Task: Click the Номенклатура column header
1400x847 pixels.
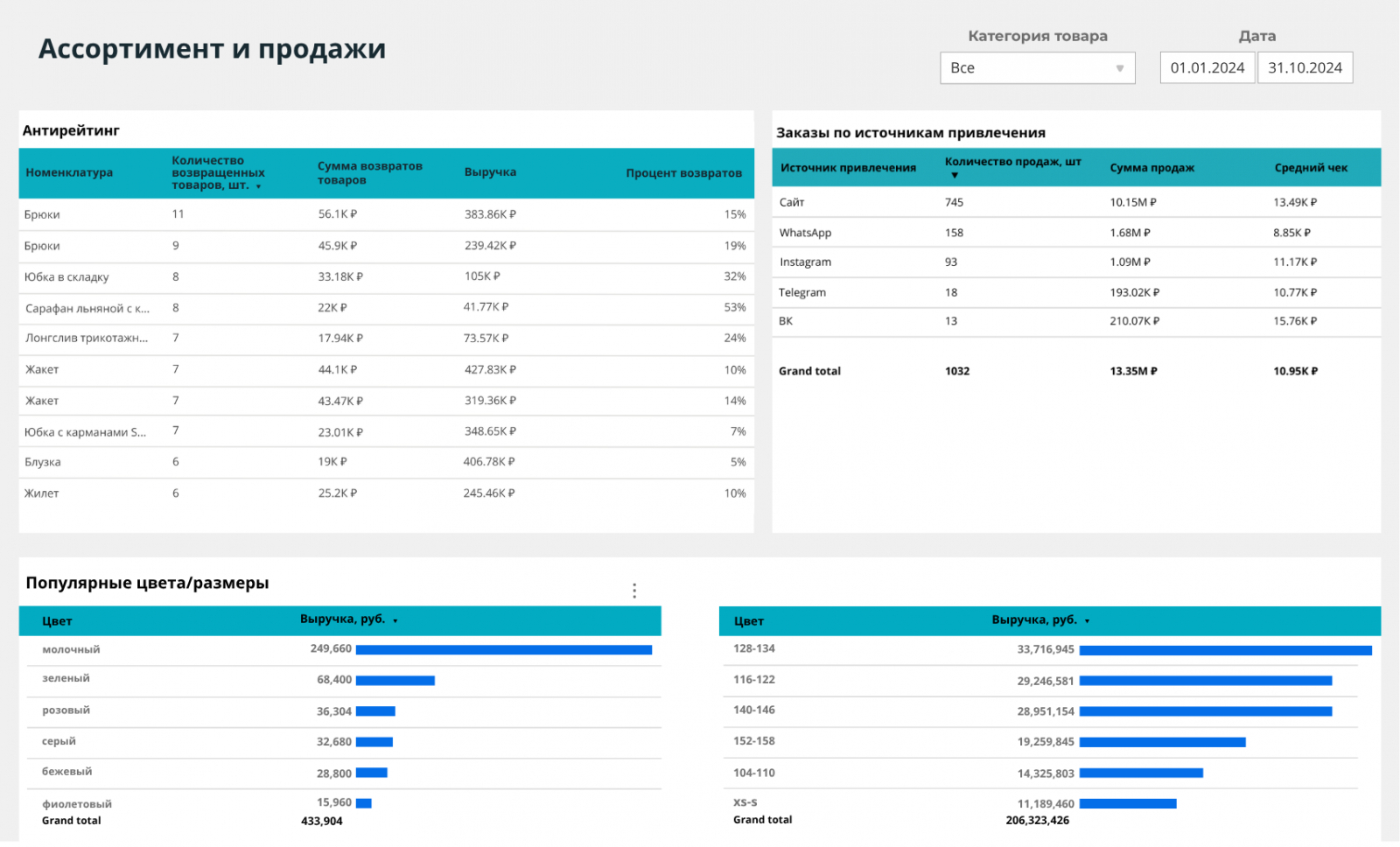Action: pos(69,173)
